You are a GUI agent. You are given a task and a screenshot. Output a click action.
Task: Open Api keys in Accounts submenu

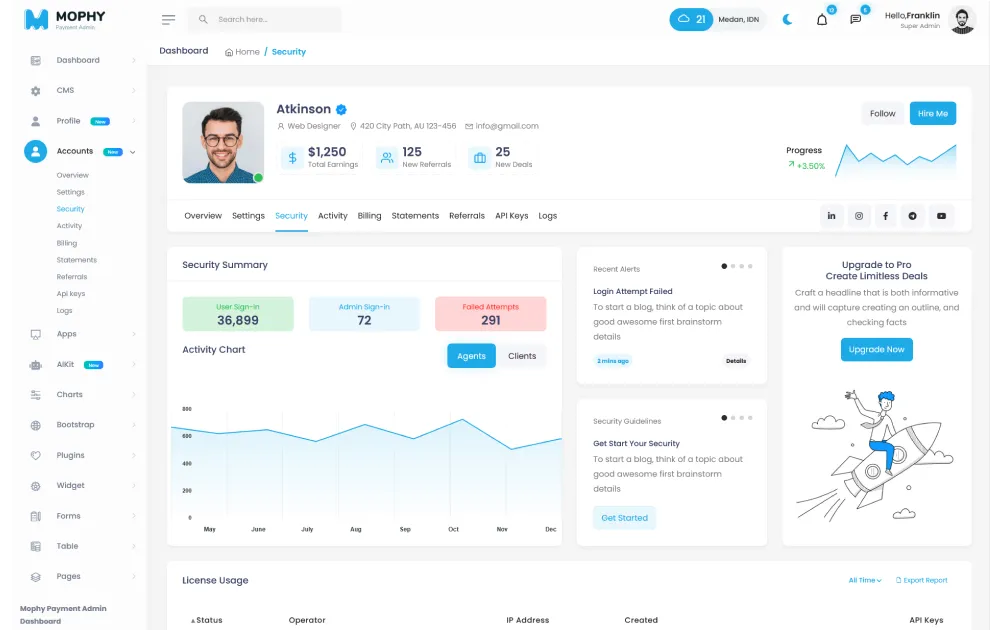click(x=71, y=294)
